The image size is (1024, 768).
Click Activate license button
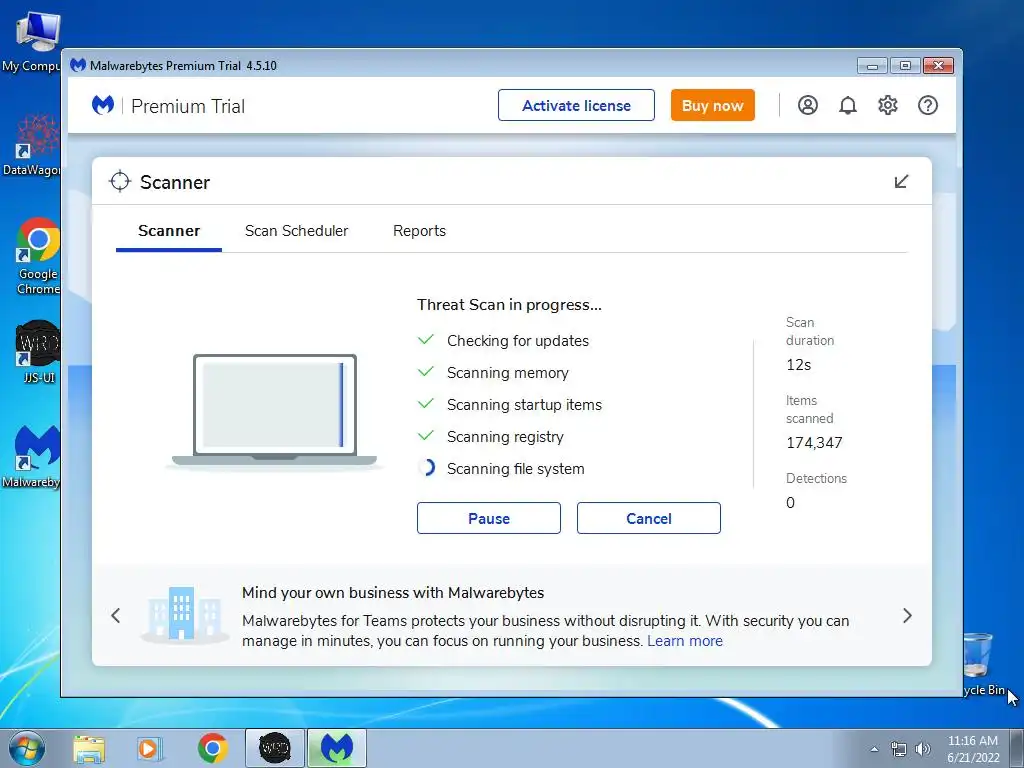pyautogui.click(x=576, y=105)
